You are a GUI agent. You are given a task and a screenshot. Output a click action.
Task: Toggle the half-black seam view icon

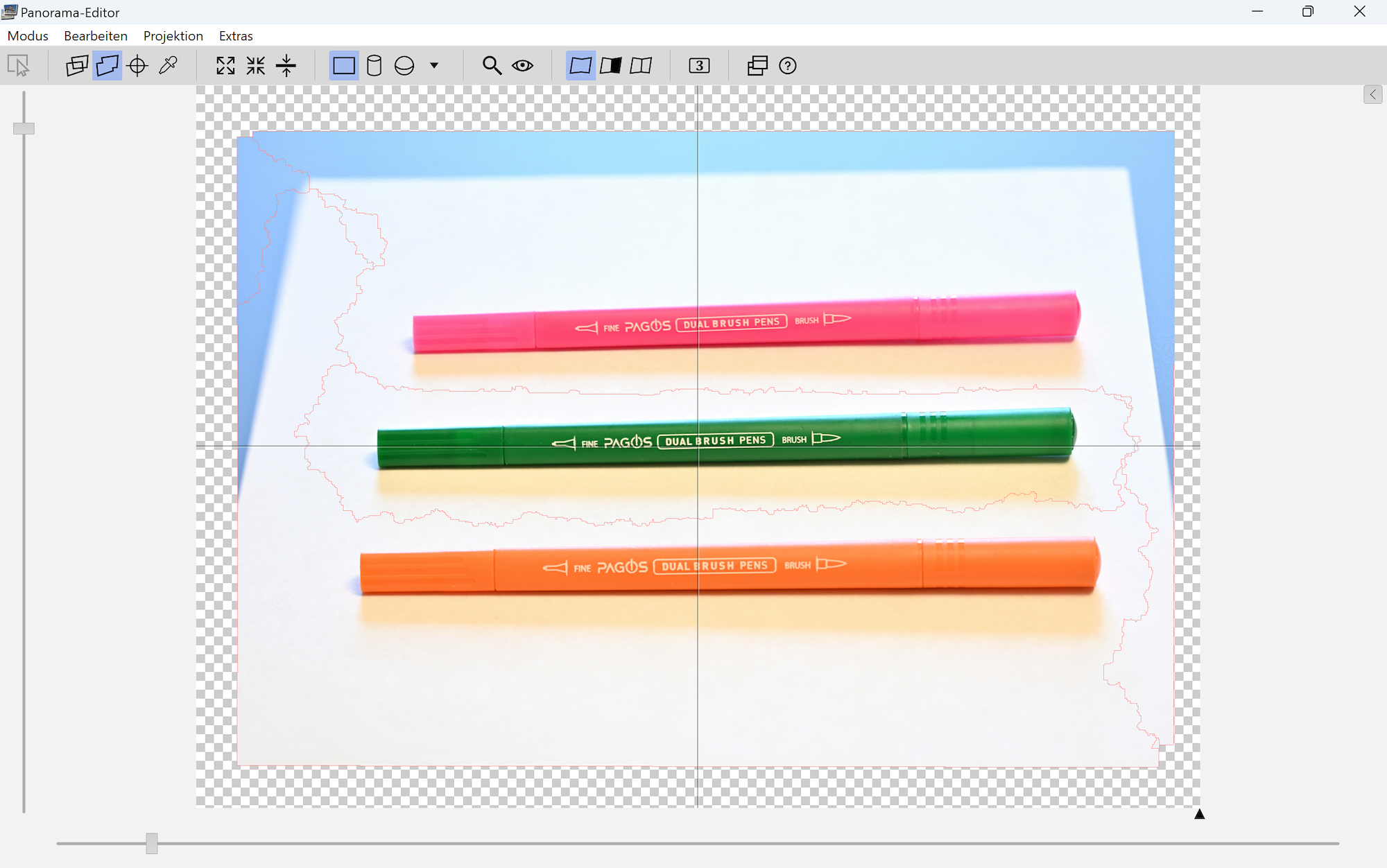(610, 66)
